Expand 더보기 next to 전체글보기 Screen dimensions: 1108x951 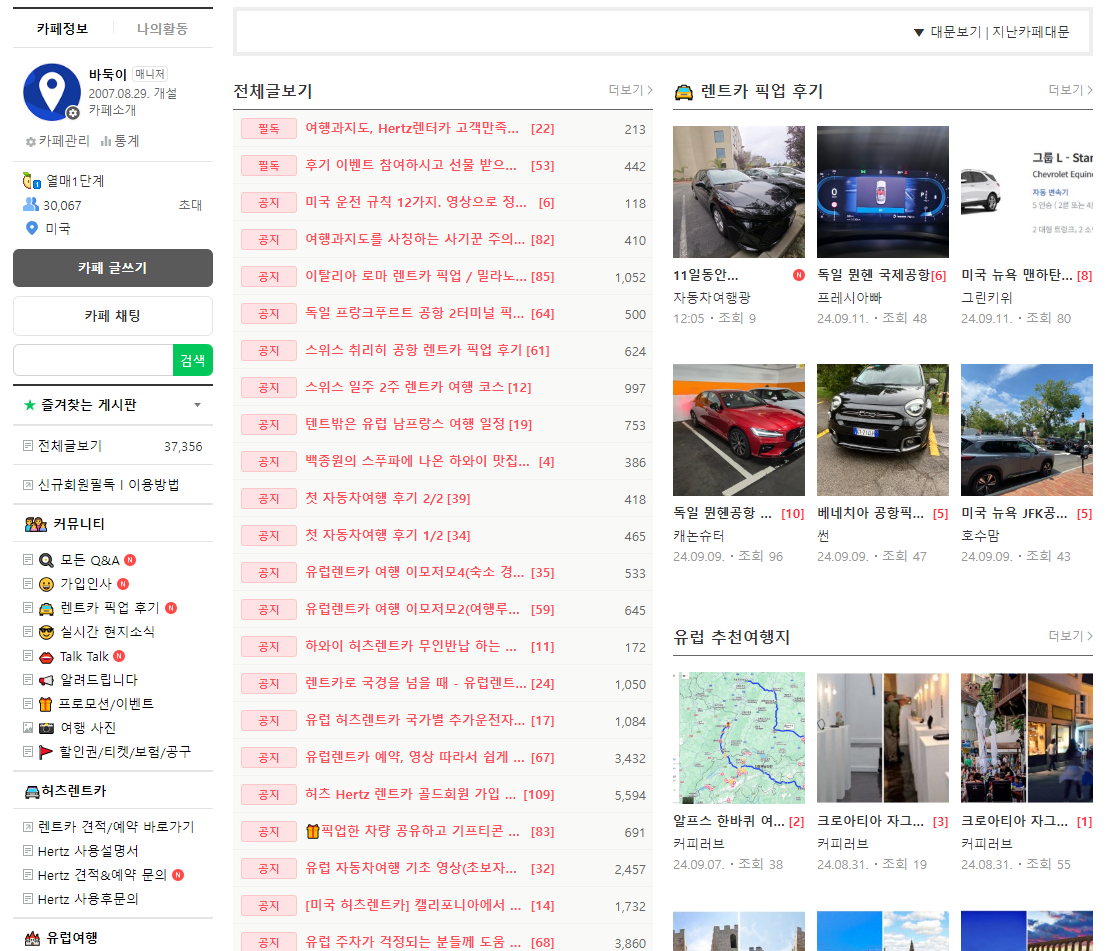630,90
